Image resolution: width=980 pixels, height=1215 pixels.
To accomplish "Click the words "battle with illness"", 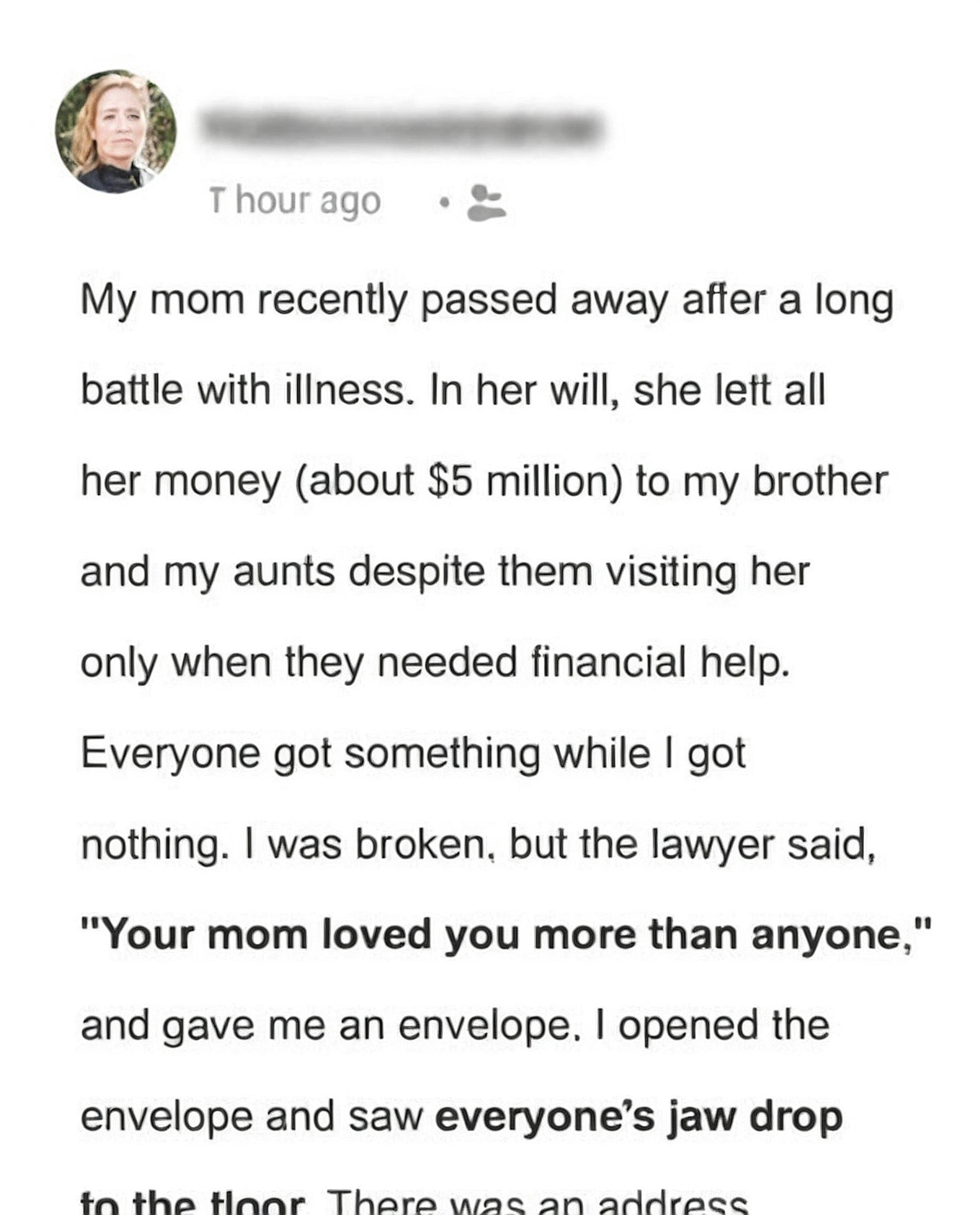I will pyautogui.click(x=243, y=390).
